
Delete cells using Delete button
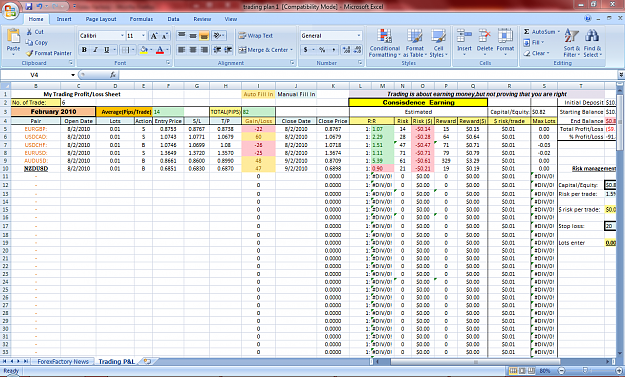pos(485,42)
